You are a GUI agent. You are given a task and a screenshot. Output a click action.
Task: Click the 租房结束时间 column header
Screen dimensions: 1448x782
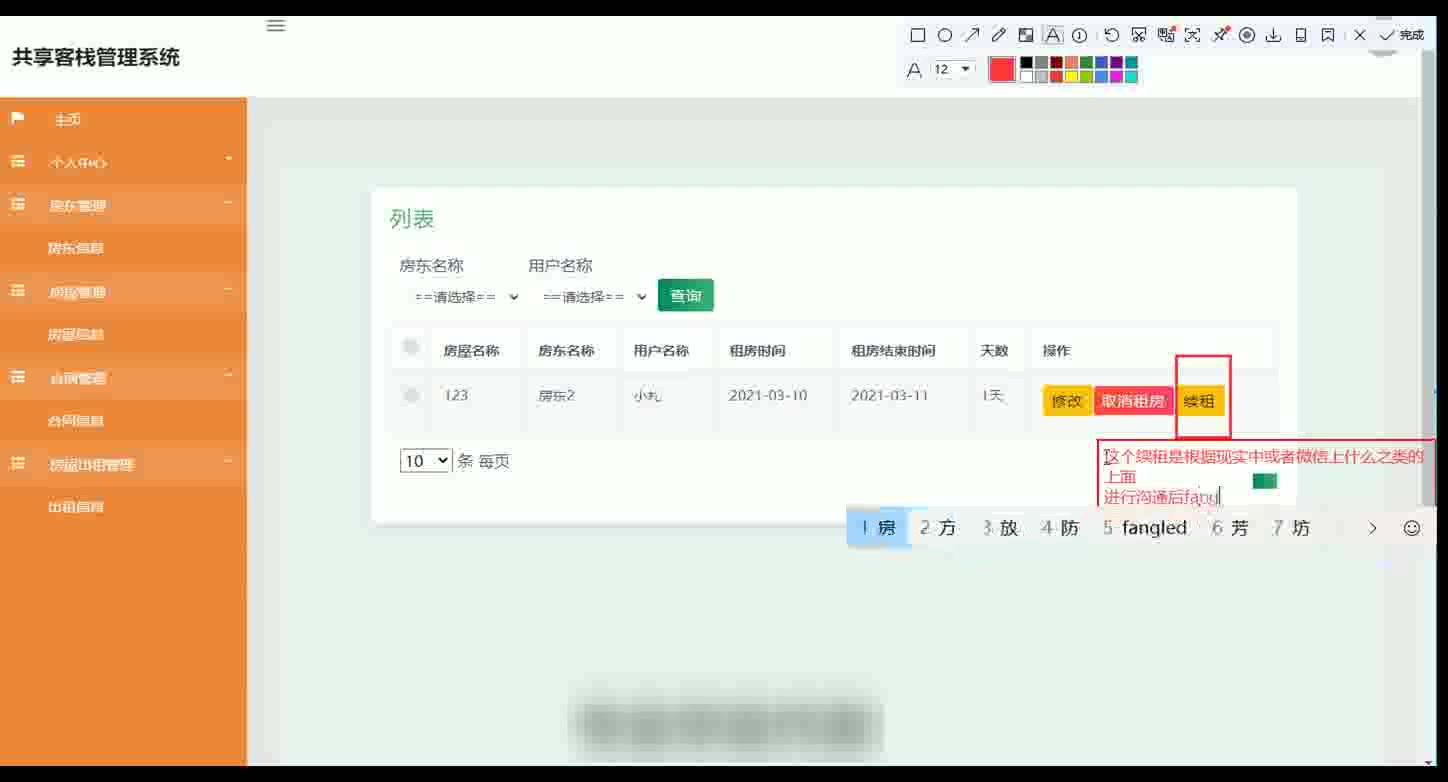[893, 351]
